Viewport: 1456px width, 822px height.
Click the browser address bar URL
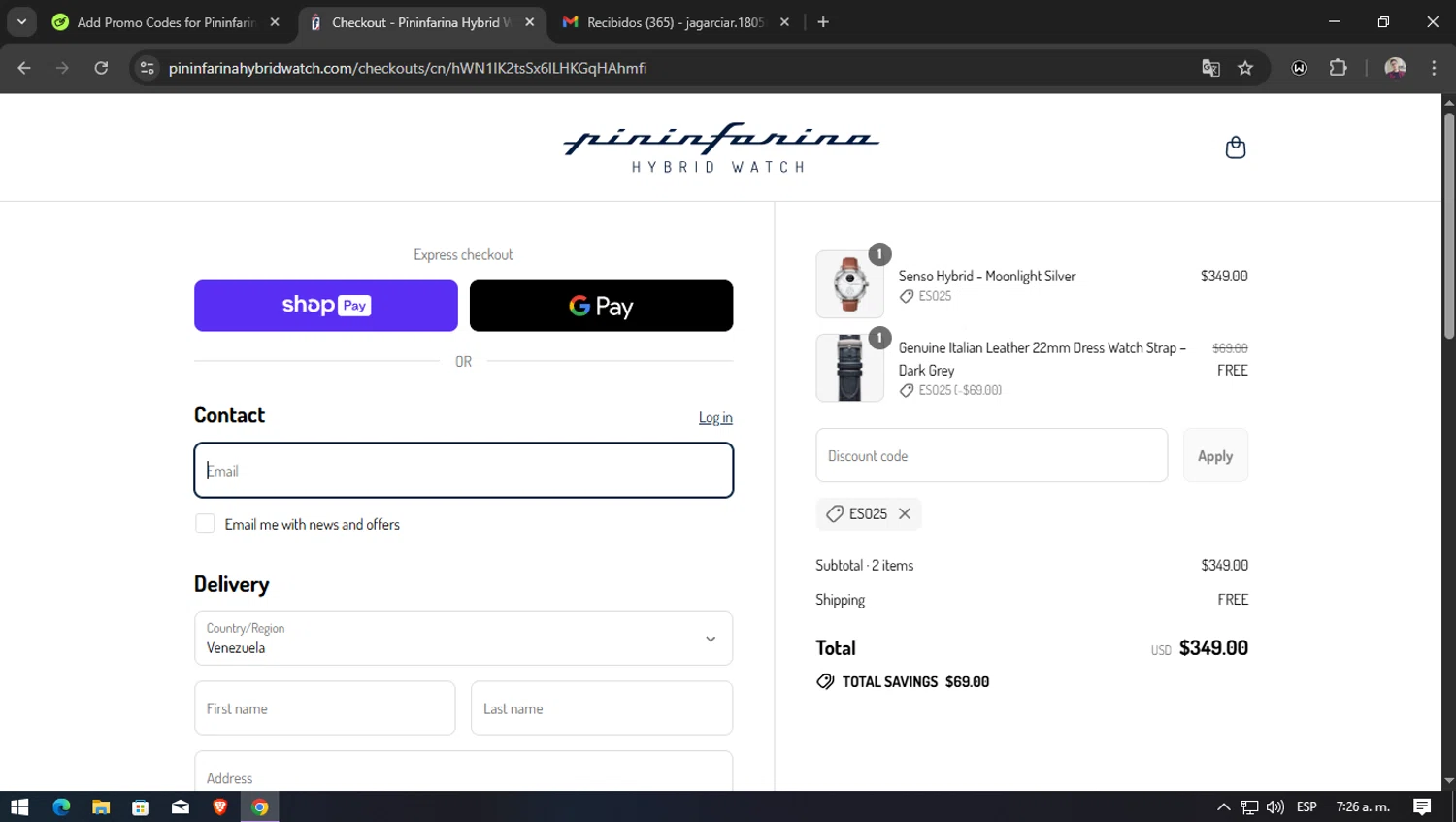coord(408,68)
